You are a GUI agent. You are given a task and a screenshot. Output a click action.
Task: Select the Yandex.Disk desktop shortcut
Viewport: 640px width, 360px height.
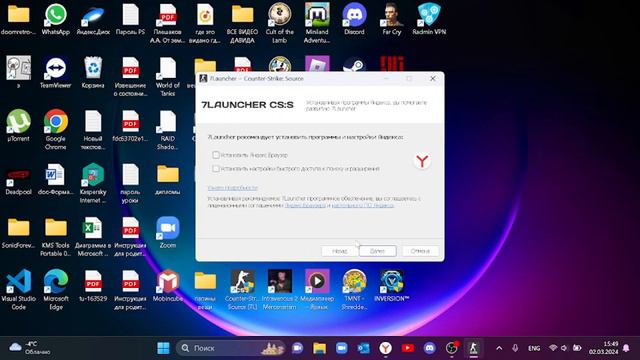93,19
